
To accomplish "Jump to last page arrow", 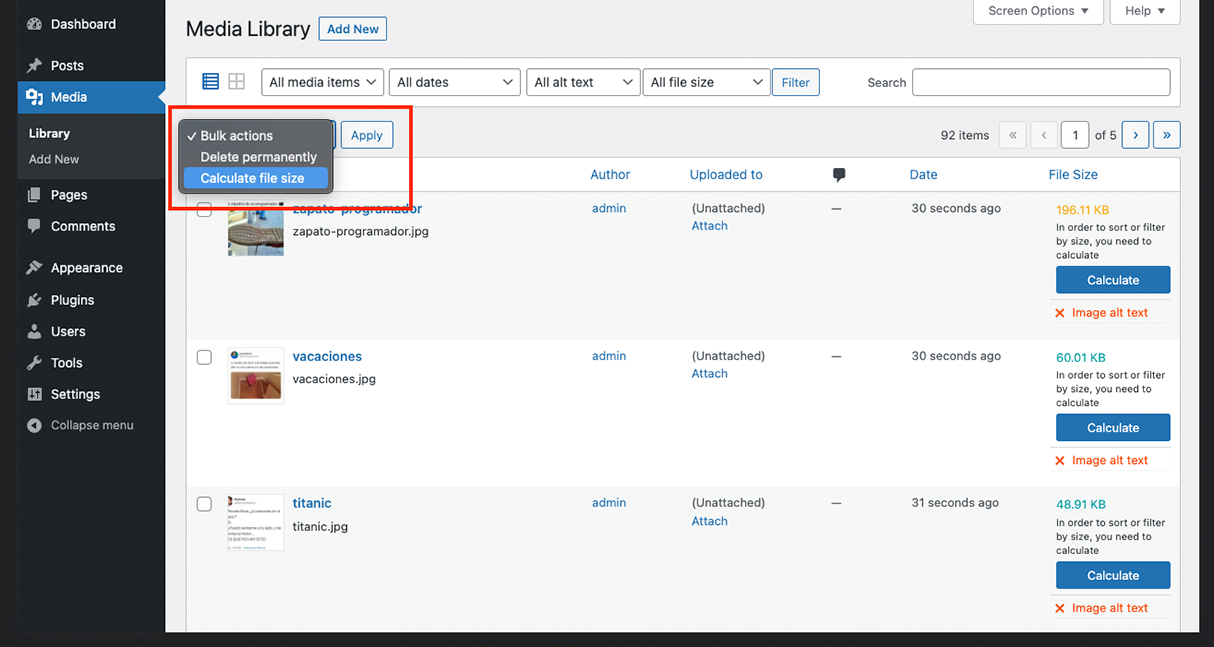I will point(1167,135).
